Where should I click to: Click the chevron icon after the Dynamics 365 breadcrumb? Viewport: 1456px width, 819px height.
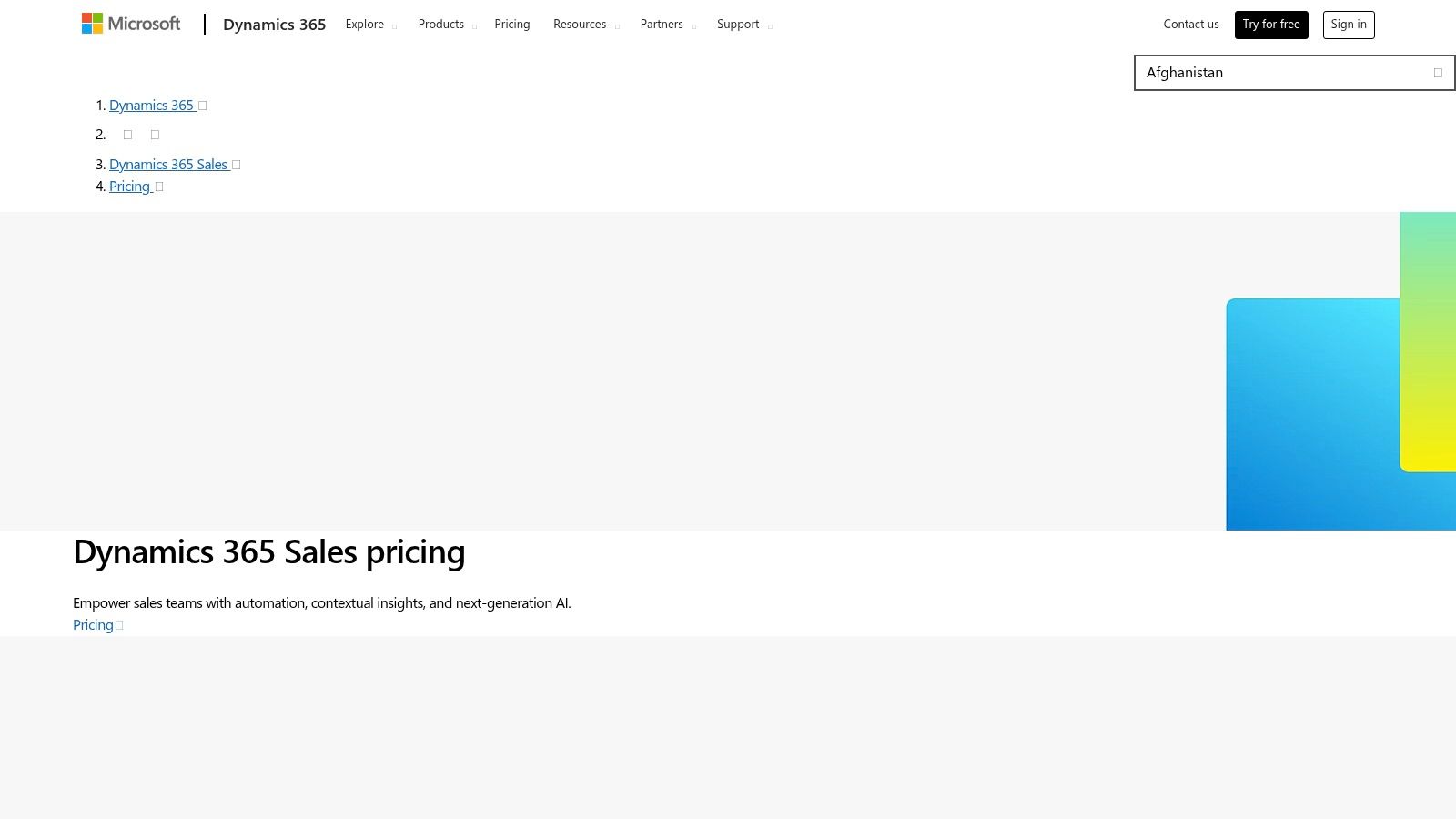coord(202,105)
